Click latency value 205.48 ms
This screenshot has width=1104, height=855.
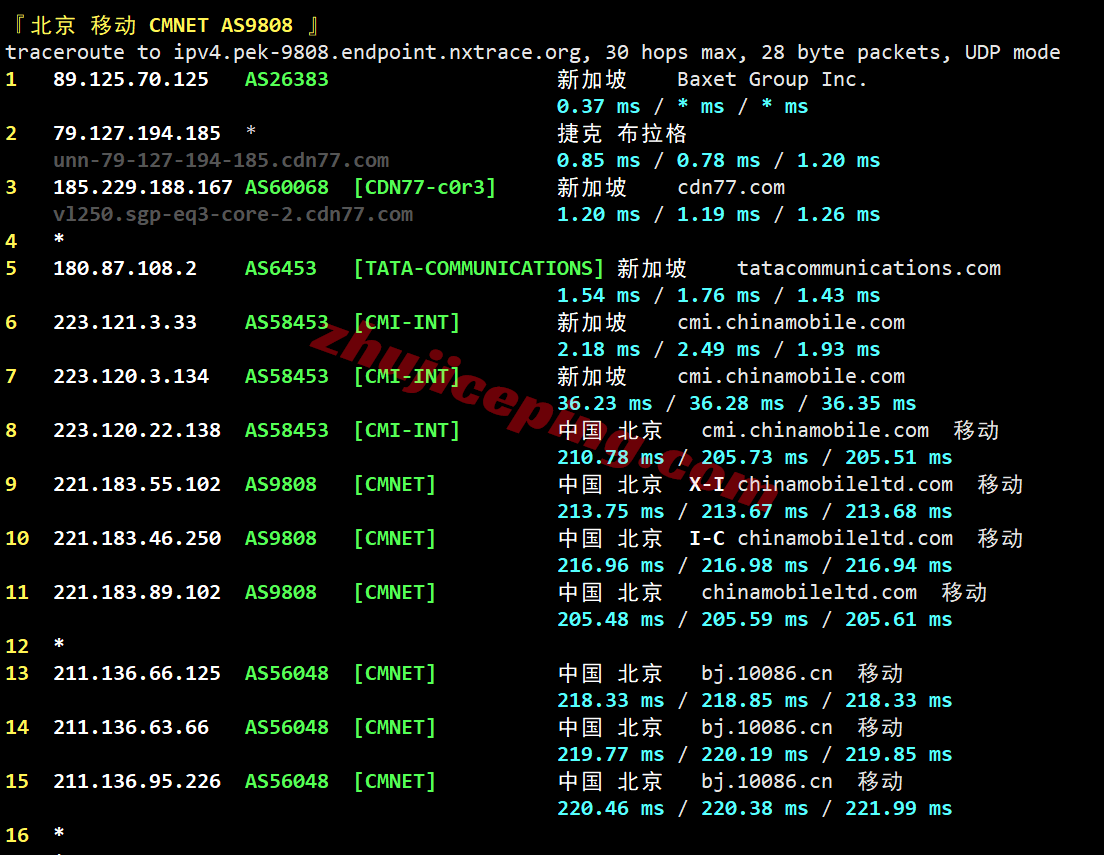coord(610,619)
